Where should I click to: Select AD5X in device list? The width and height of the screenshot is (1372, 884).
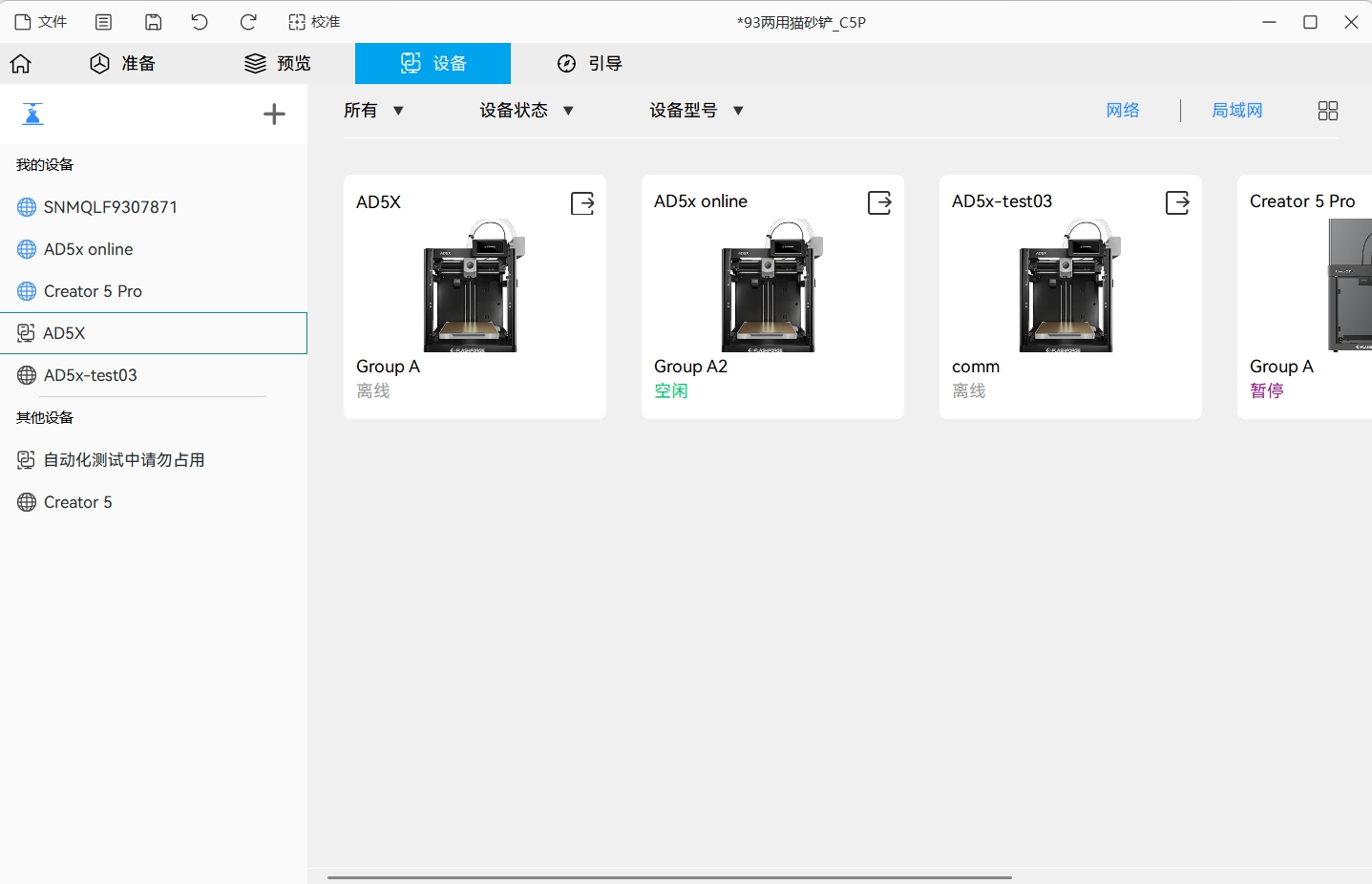pos(154,333)
